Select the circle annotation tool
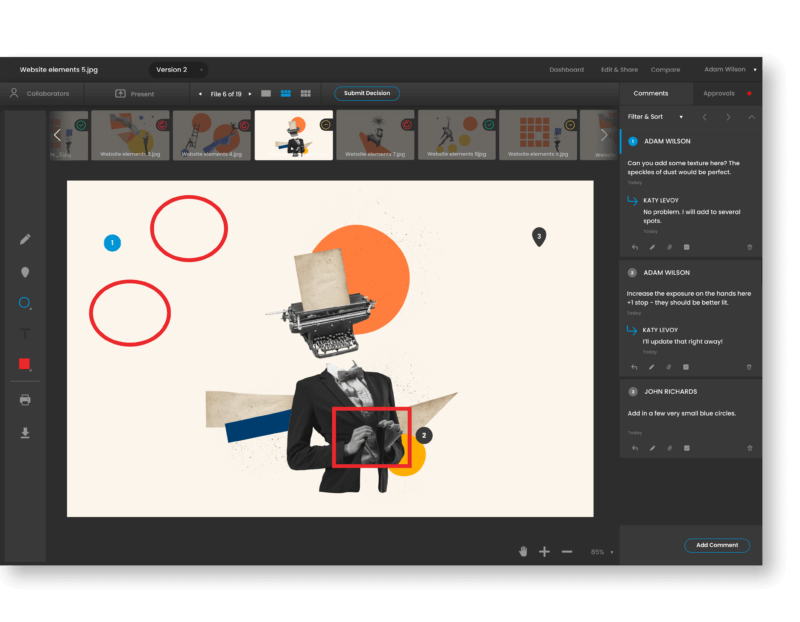The image size is (800, 622). [x=25, y=303]
